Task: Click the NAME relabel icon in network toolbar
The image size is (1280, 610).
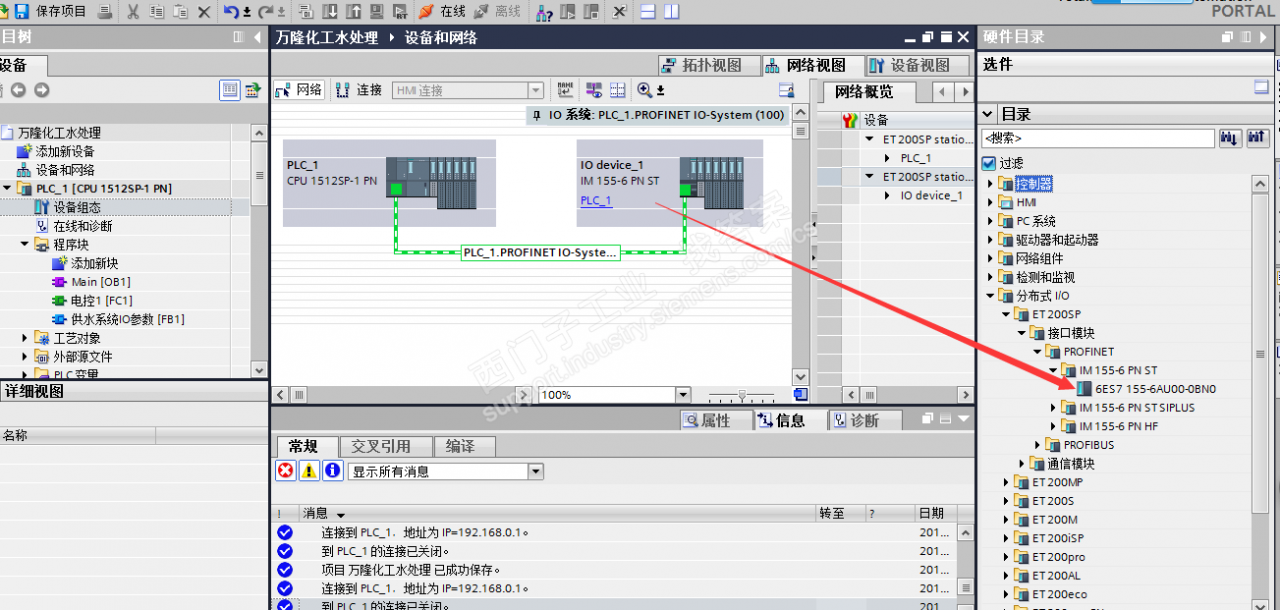Action: [x=565, y=90]
